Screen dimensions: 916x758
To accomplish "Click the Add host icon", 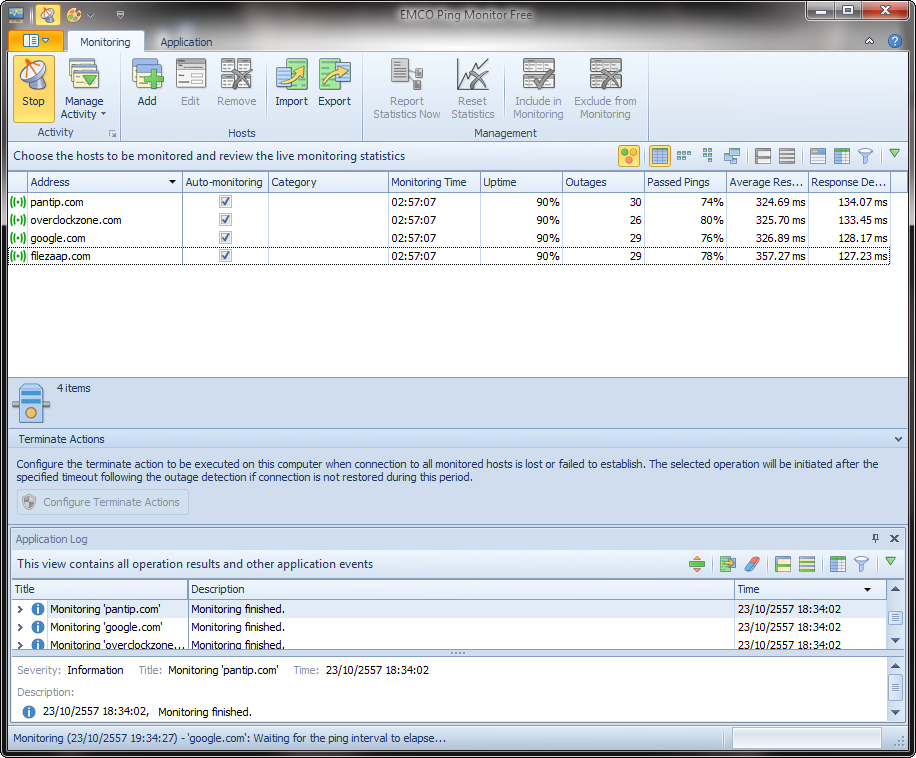I will pos(147,76).
